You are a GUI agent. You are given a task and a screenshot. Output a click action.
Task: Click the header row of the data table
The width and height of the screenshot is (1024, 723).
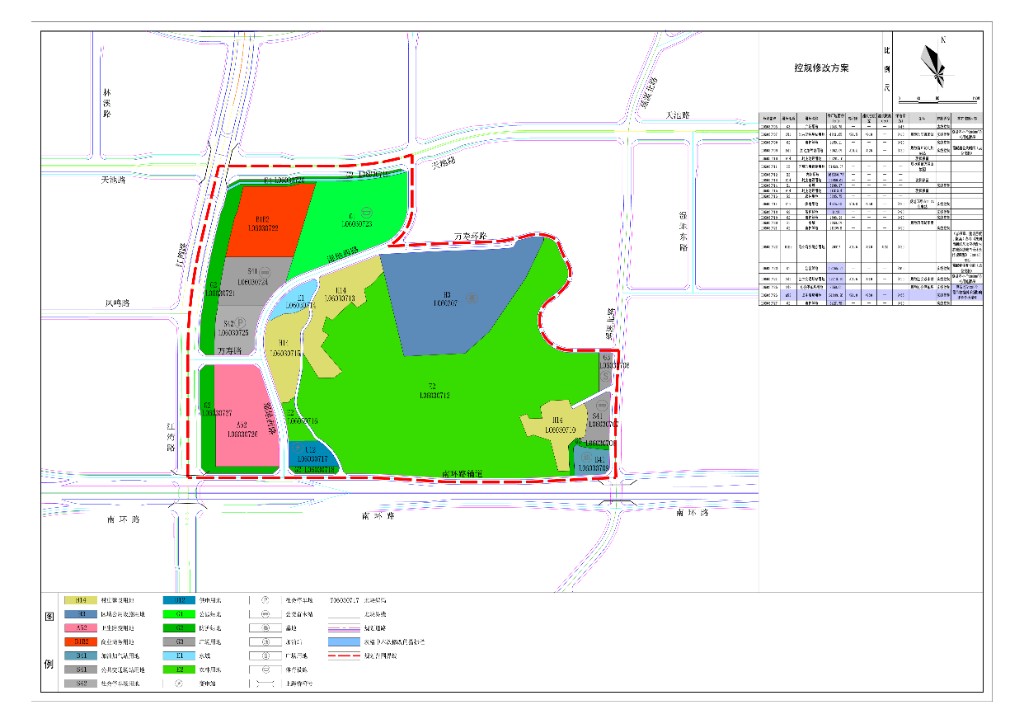coord(870,117)
